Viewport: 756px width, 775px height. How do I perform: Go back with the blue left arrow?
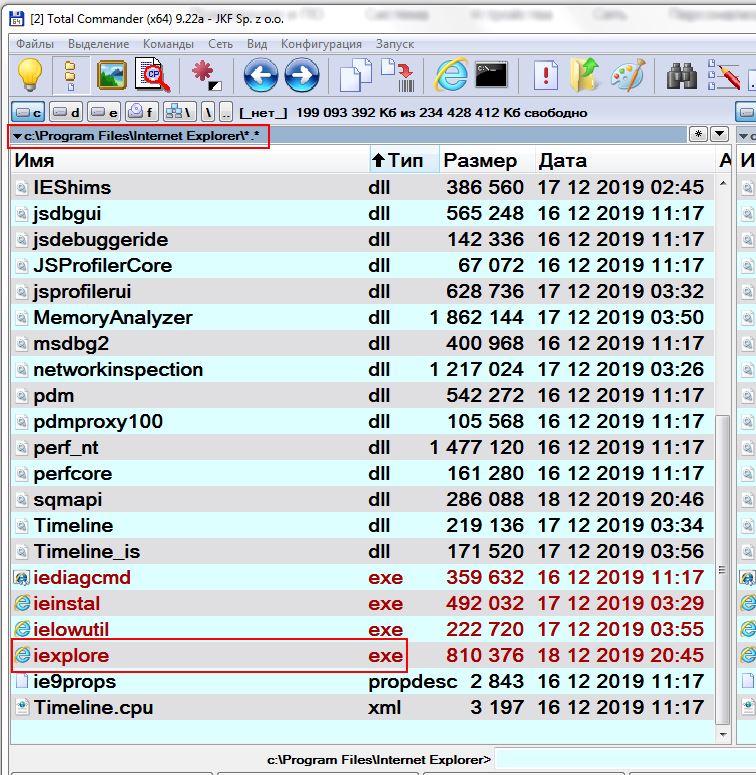261,75
